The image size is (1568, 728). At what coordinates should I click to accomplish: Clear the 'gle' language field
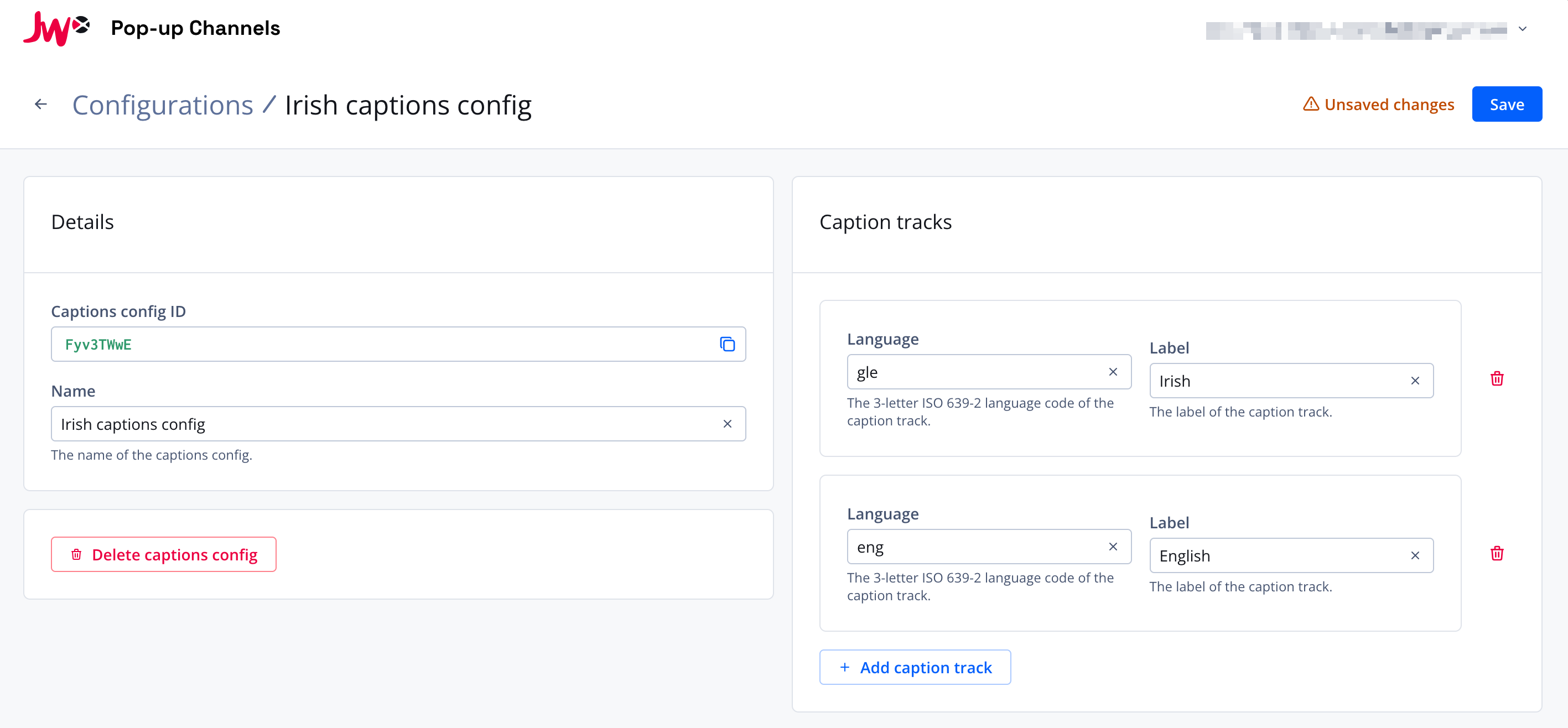1113,372
